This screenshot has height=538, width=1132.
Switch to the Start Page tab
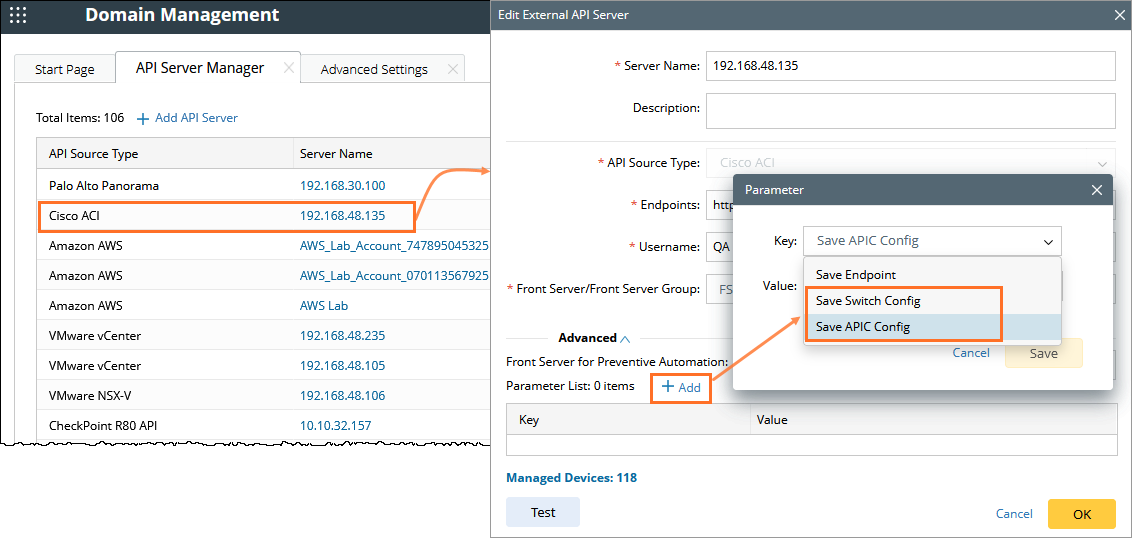coord(65,70)
